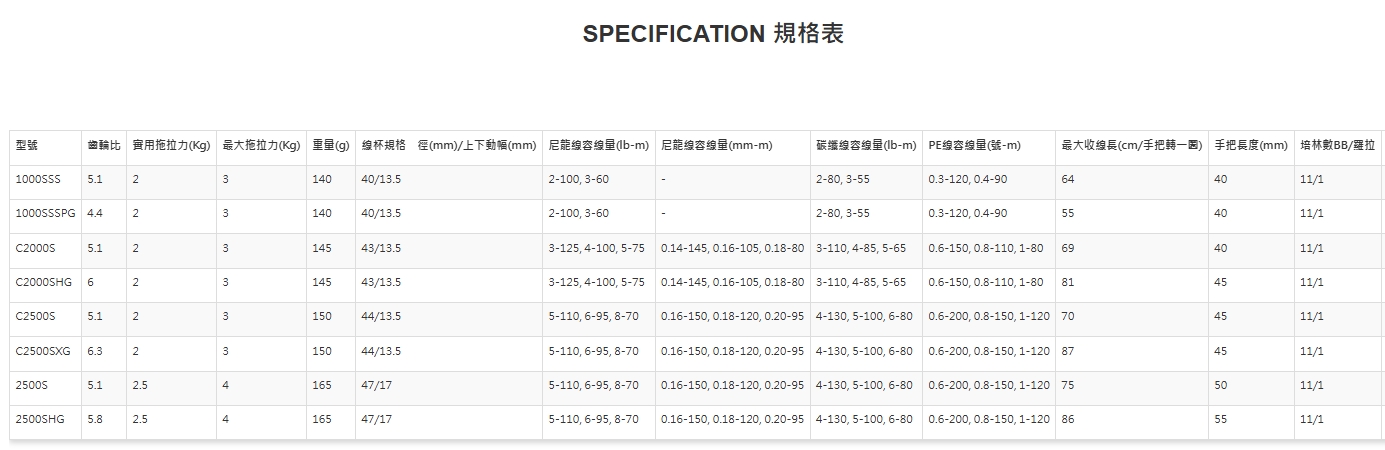Click the 碳纖線容線量(lb-m) column header
The image size is (1385, 450).
(866, 146)
